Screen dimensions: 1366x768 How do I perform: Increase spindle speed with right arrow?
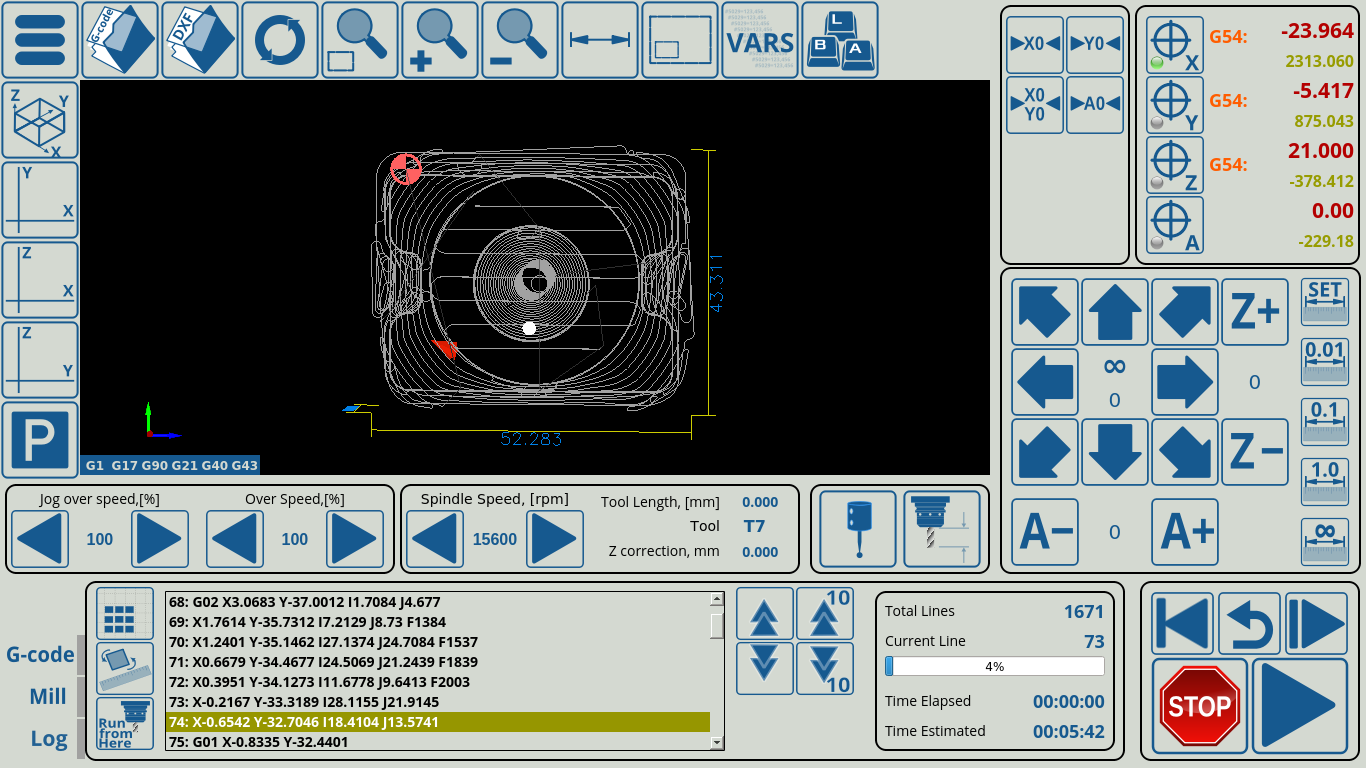point(555,539)
